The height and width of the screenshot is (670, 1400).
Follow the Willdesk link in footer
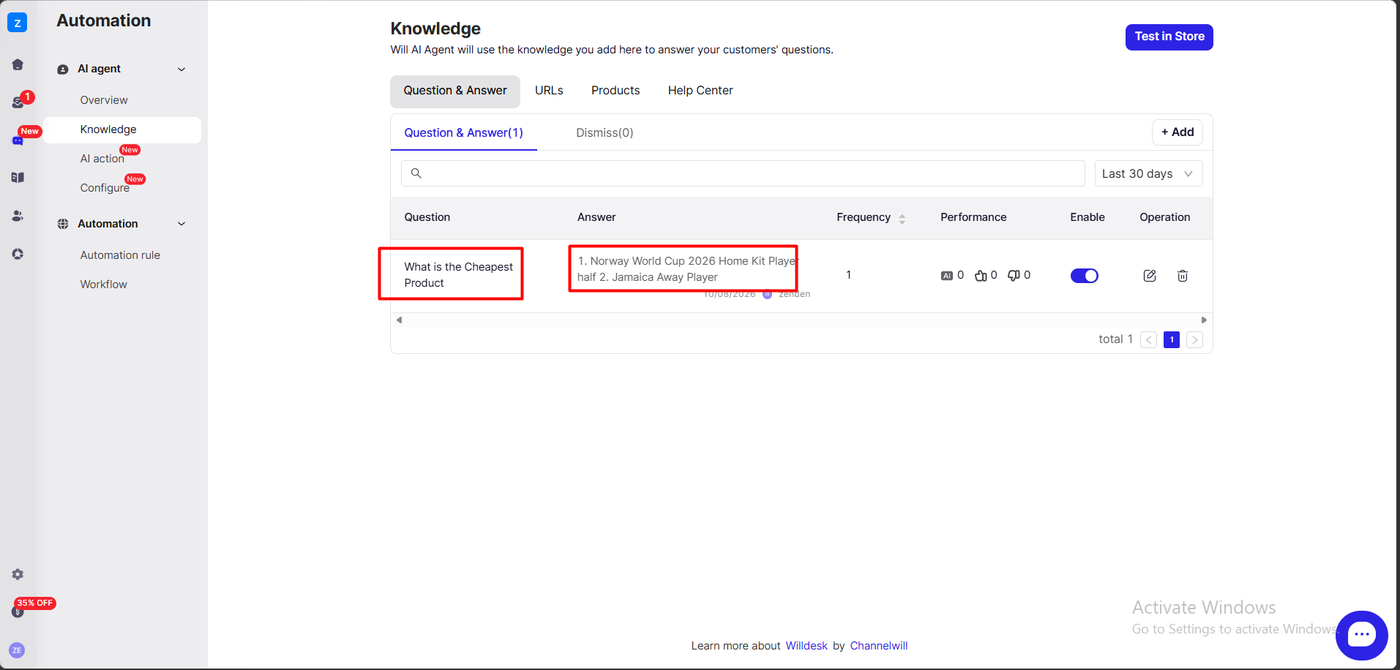coord(806,646)
